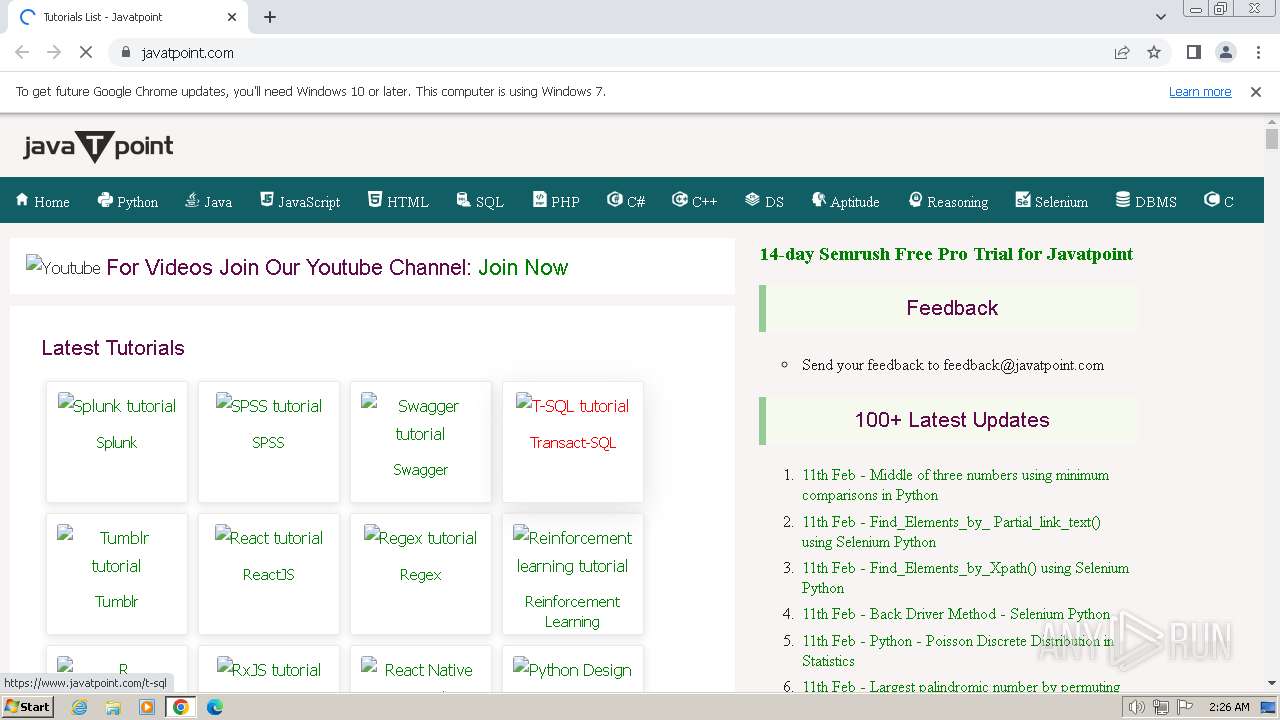
Task: Open the volume control in system tray
Action: pos(1136,707)
